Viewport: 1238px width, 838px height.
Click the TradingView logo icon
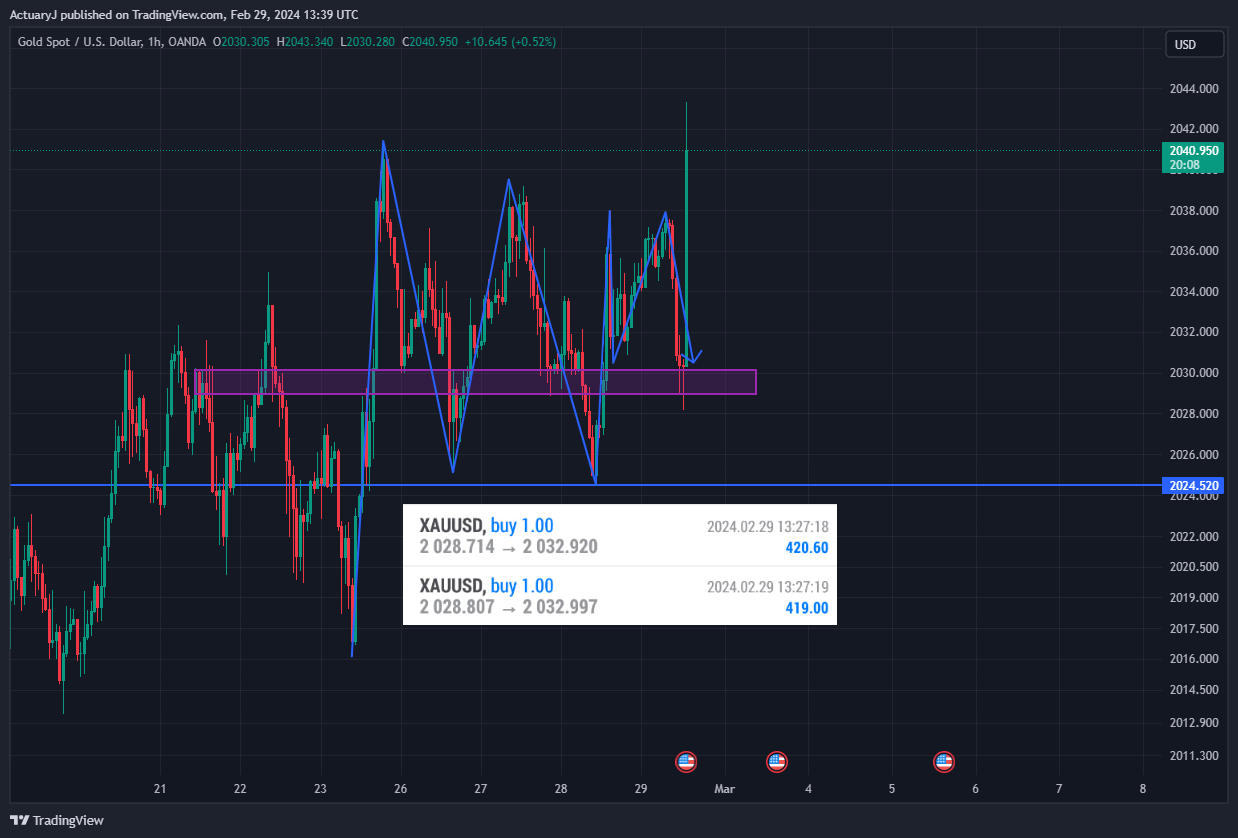[x=20, y=820]
